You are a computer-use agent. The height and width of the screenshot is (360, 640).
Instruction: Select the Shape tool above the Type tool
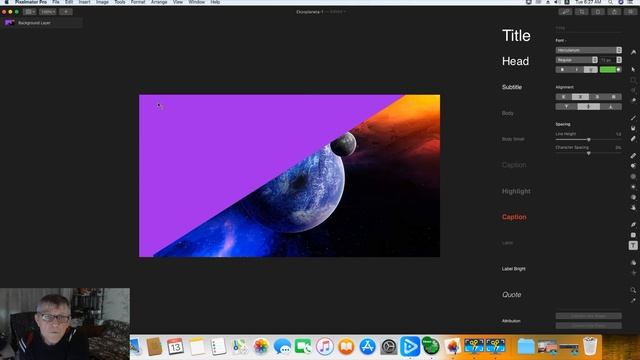pyautogui.click(x=633, y=235)
